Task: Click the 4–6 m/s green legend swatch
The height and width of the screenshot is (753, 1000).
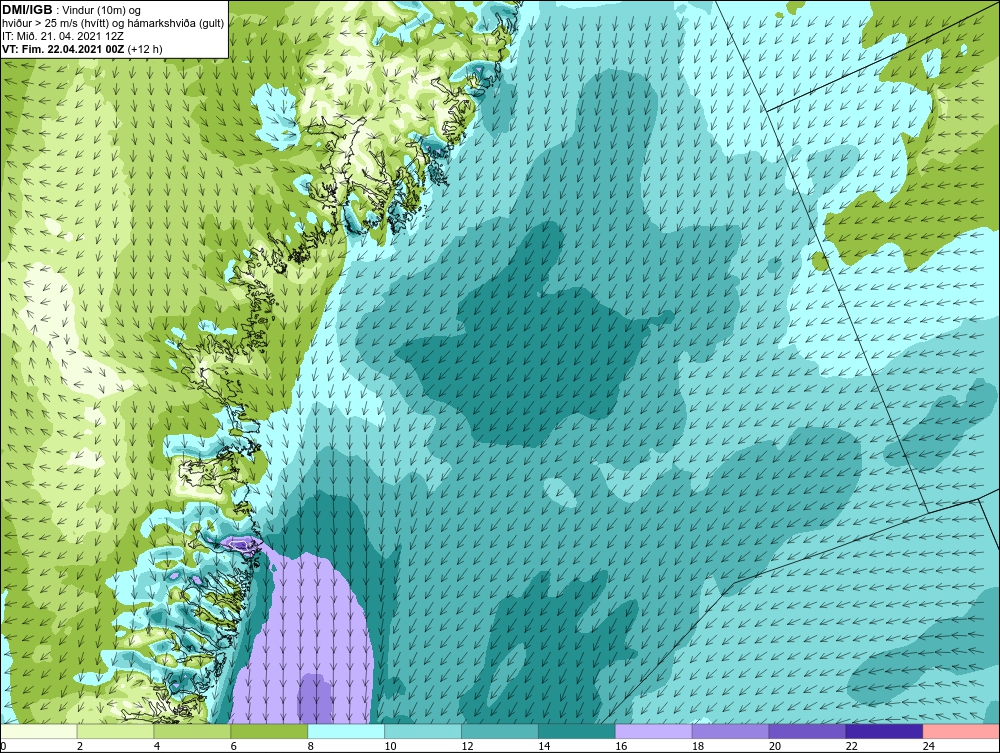Action: pyautogui.click(x=192, y=731)
